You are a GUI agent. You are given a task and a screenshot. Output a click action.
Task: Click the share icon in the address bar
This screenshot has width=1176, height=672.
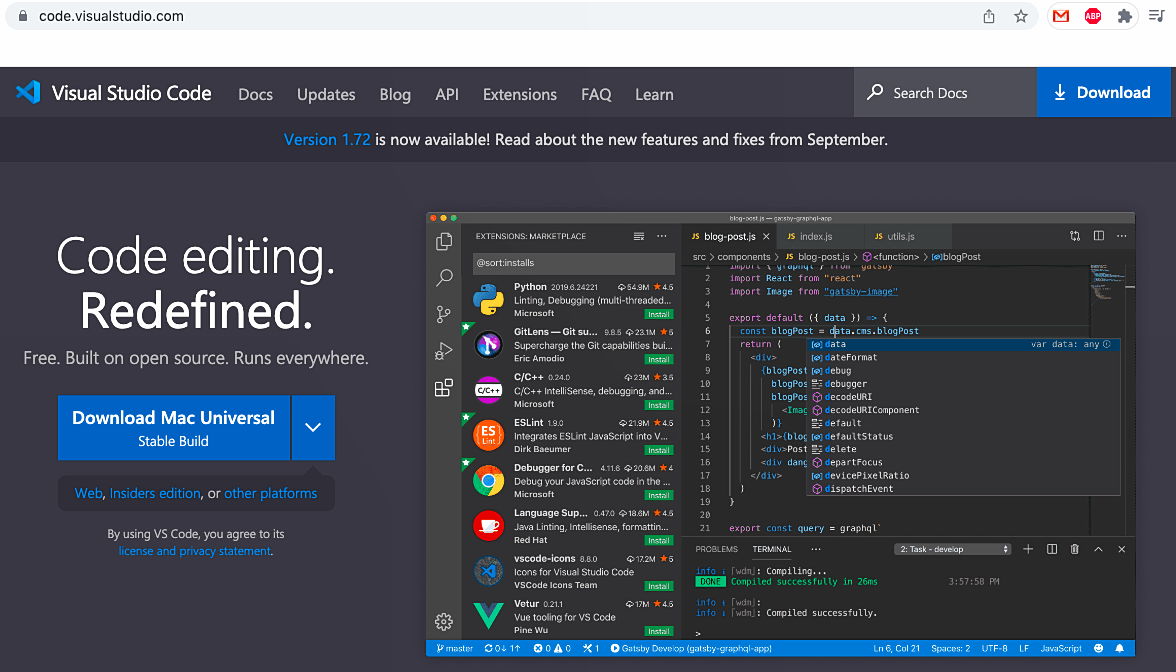[989, 16]
